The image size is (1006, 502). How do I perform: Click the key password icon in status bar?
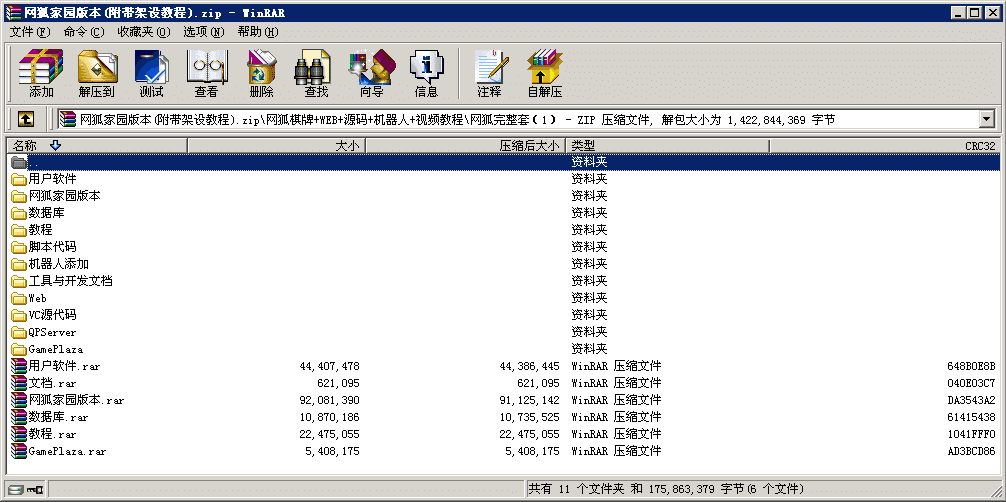pyautogui.click(x=35, y=490)
